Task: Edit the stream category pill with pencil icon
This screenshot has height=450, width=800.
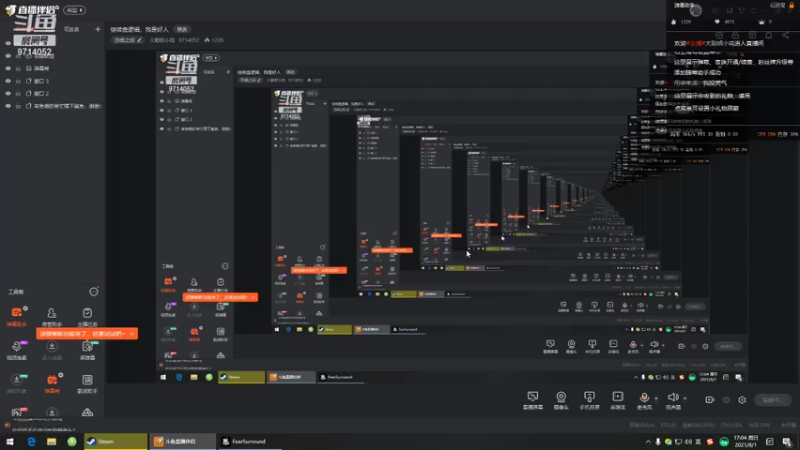Action: click(x=127, y=40)
